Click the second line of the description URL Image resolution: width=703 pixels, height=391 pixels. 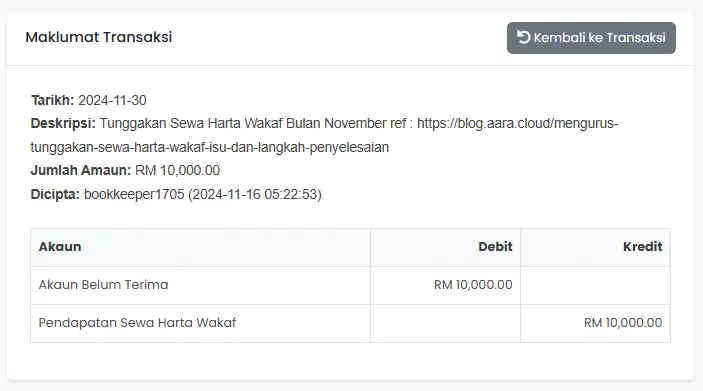(x=209, y=147)
